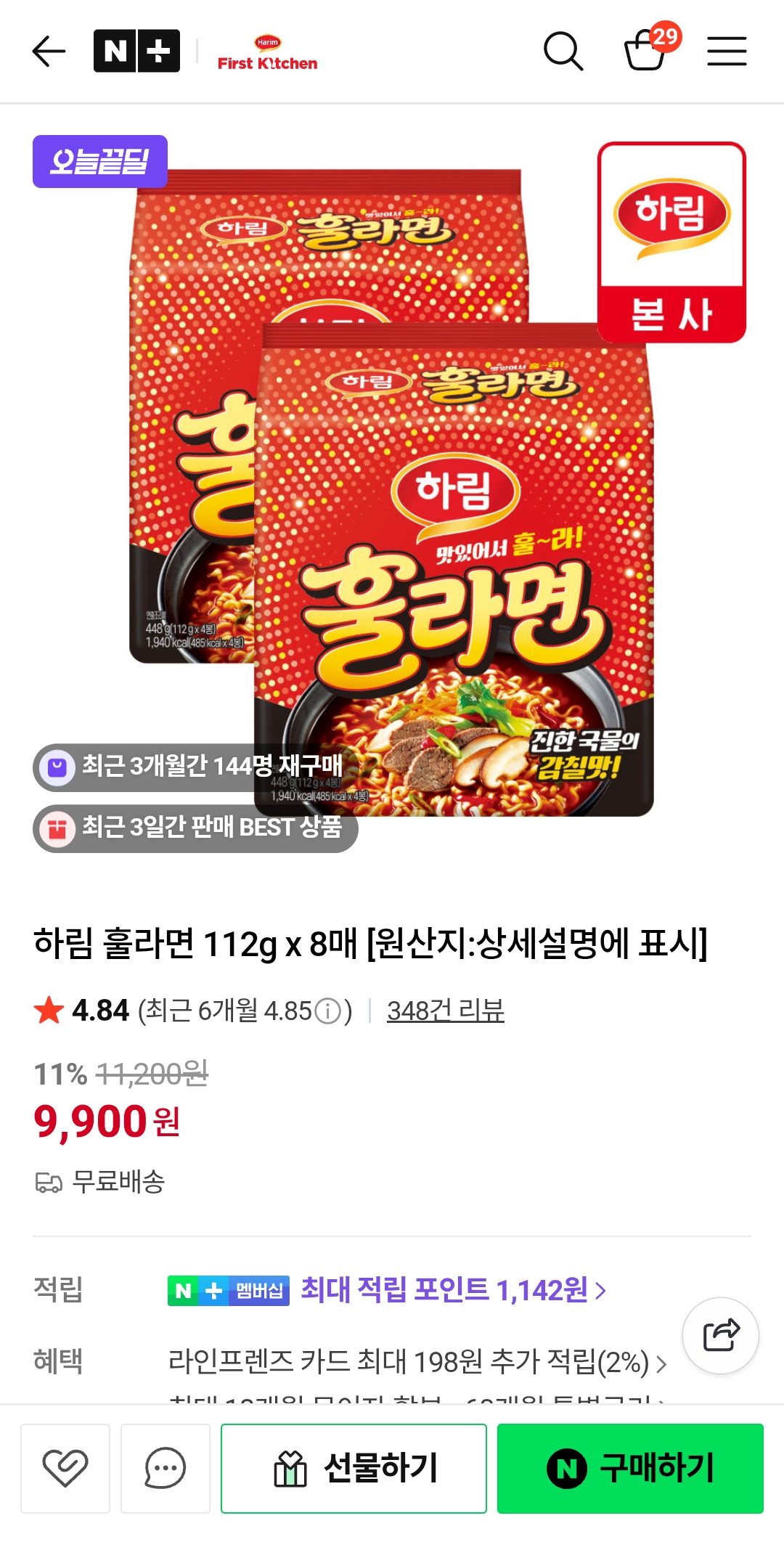Tap the 선물하기 gift button

click(354, 1468)
